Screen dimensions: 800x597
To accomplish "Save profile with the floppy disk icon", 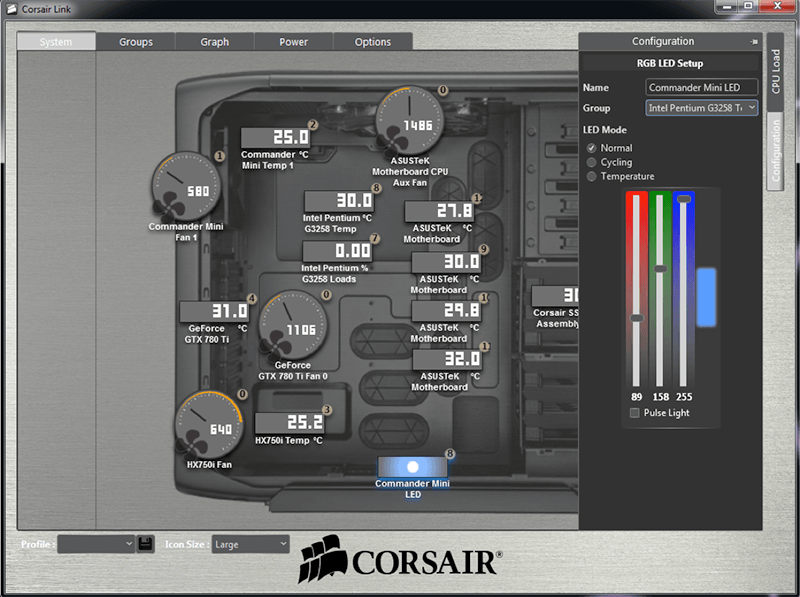I will 145,544.
